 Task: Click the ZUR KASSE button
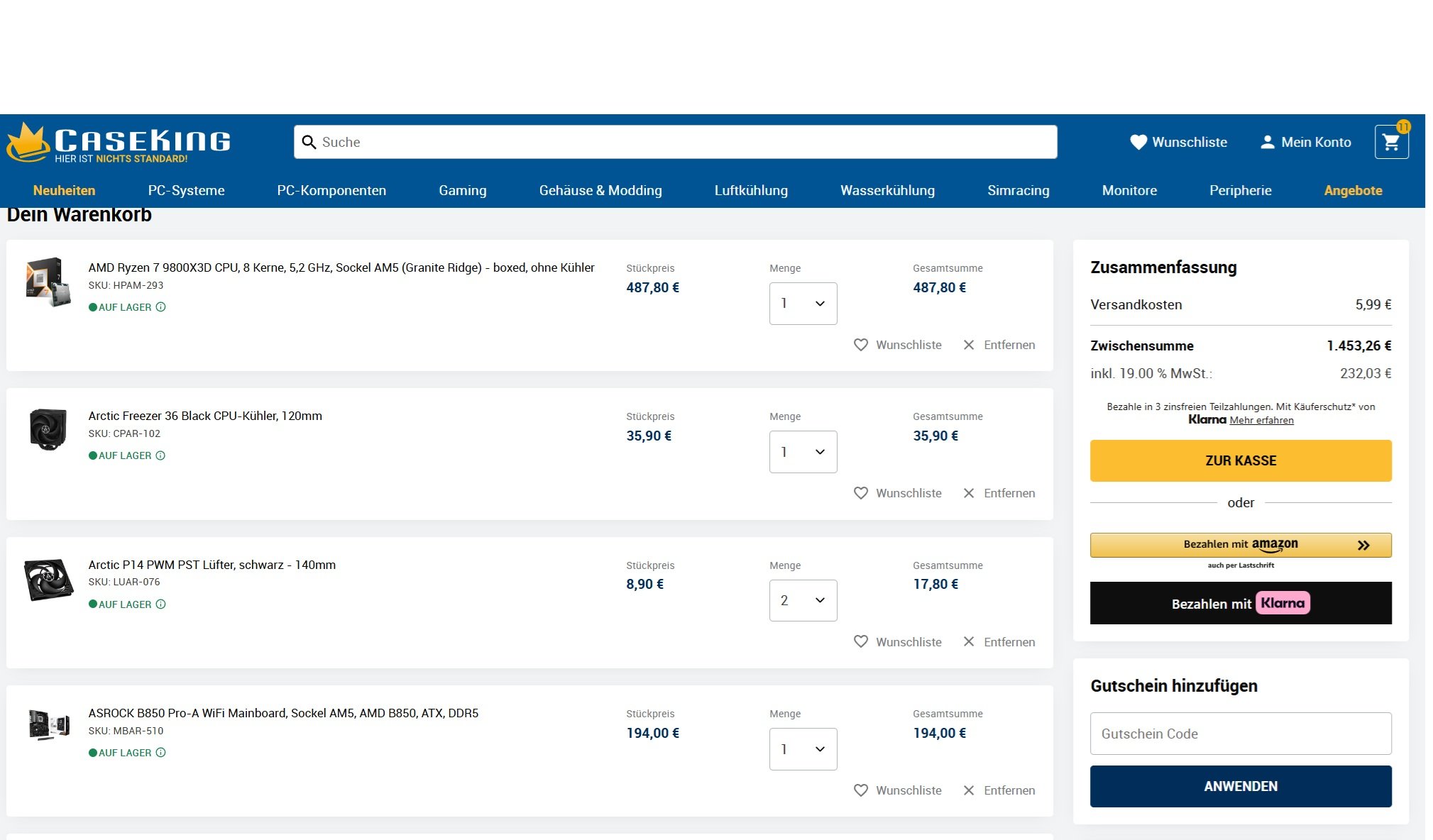pyautogui.click(x=1240, y=460)
